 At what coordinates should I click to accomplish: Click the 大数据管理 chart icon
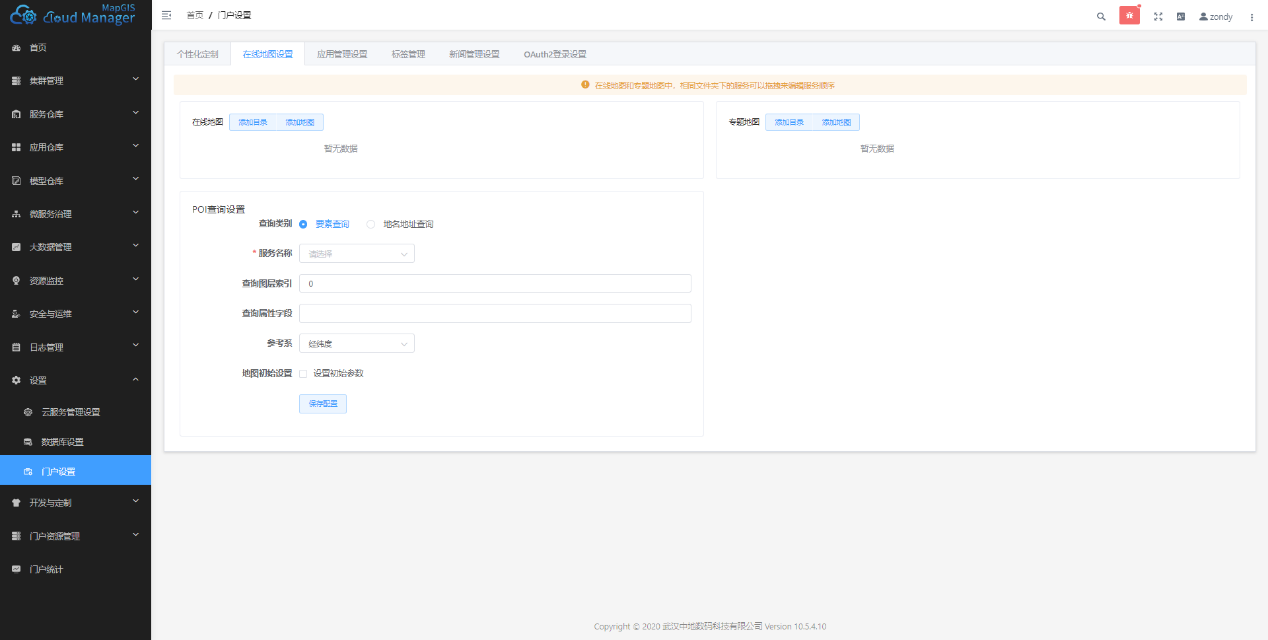coord(16,247)
